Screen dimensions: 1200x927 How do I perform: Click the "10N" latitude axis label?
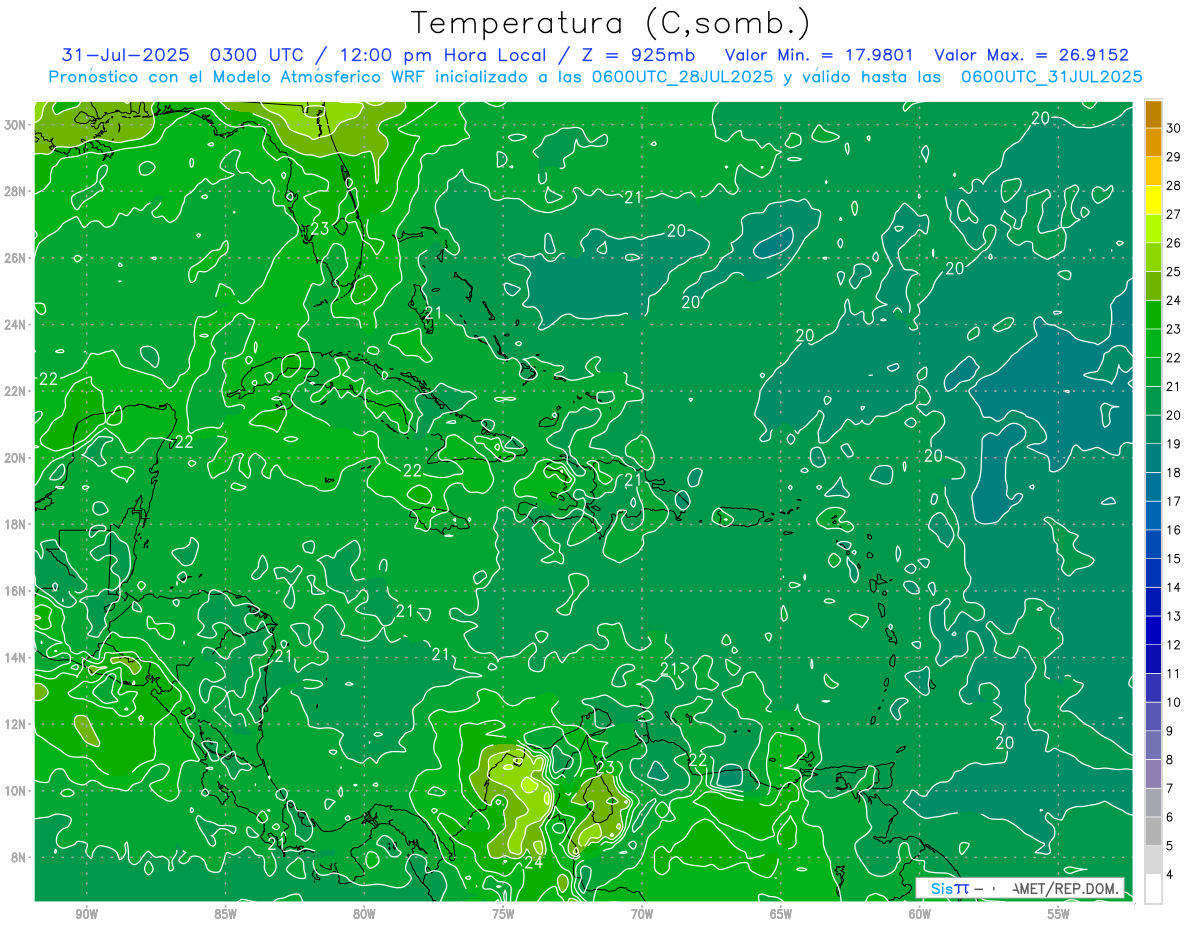click(x=15, y=791)
